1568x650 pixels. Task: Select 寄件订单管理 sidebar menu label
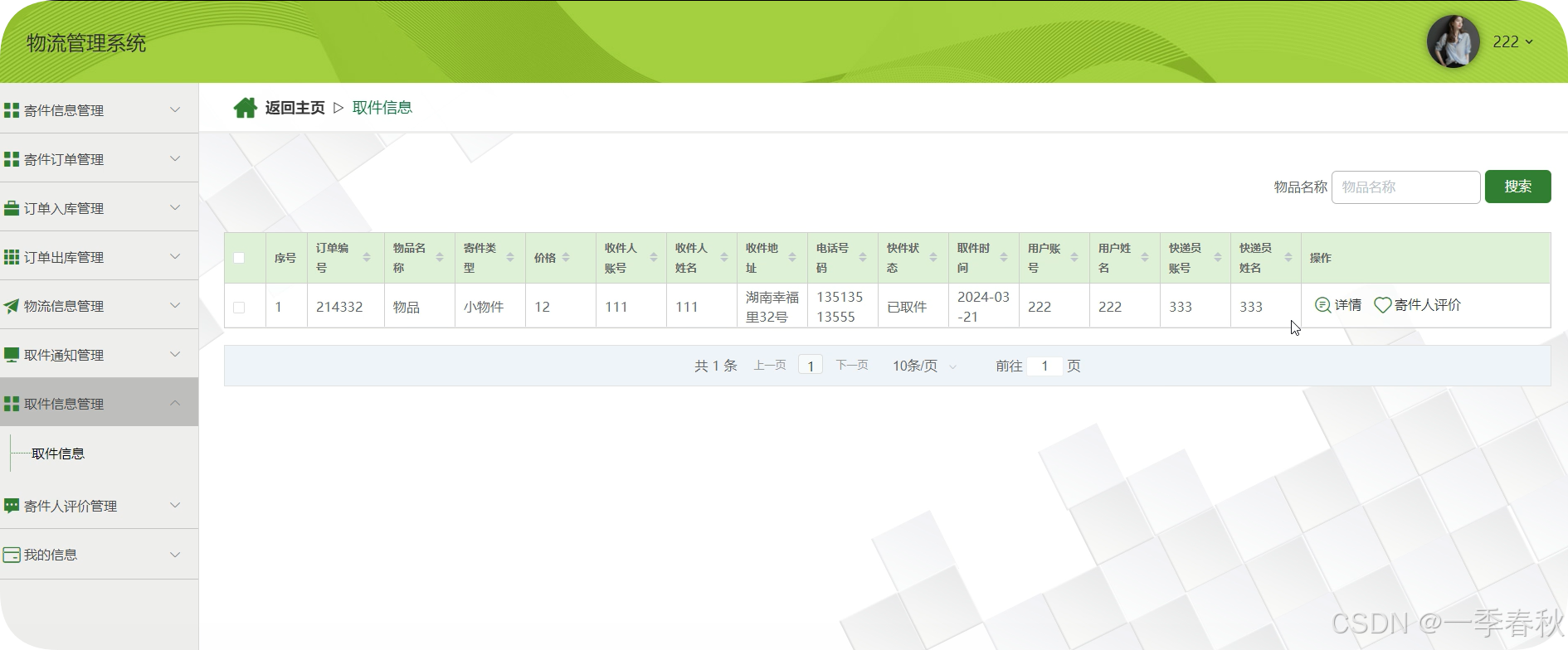pyautogui.click(x=64, y=159)
